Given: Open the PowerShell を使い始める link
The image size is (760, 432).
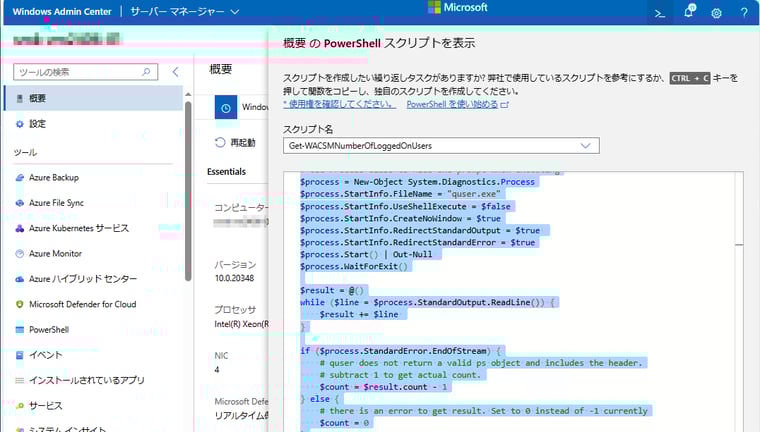Looking at the screenshot, I should pyautogui.click(x=452, y=104).
